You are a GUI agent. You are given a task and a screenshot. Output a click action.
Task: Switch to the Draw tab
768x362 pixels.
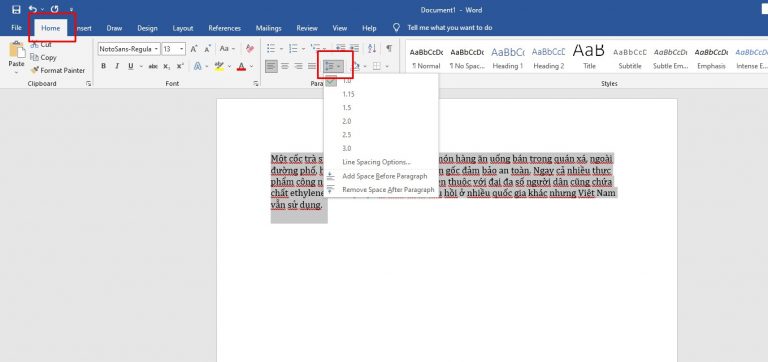[114, 28]
